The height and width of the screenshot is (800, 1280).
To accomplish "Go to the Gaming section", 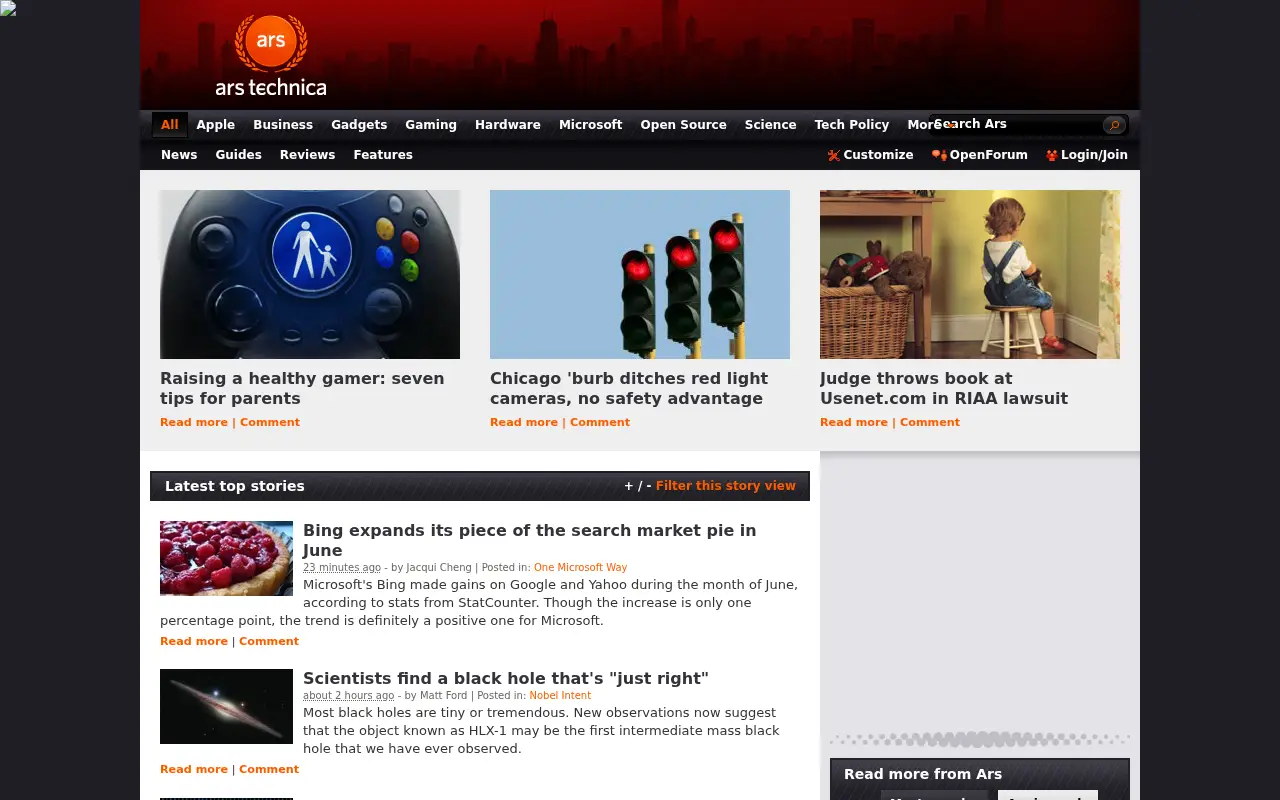I will point(431,125).
